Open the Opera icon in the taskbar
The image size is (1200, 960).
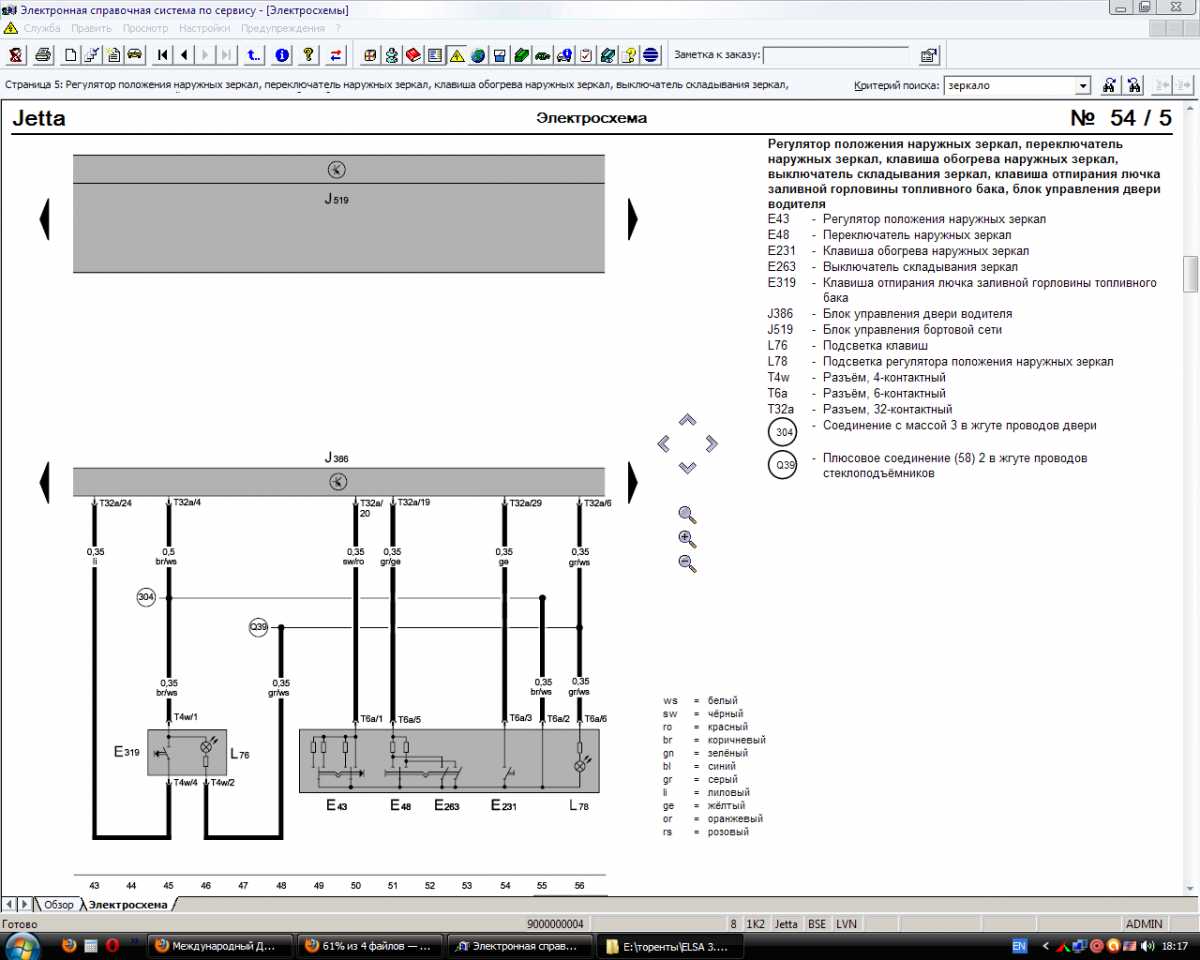point(112,945)
